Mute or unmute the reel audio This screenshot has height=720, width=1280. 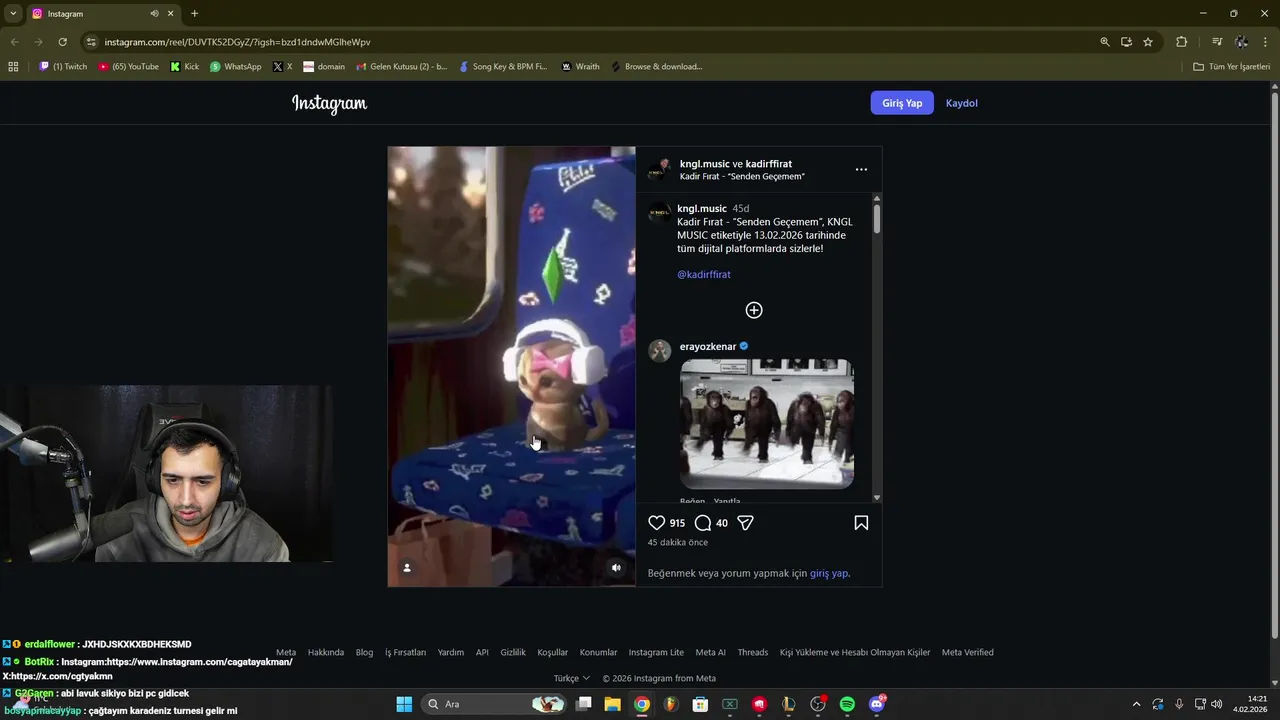[616, 567]
